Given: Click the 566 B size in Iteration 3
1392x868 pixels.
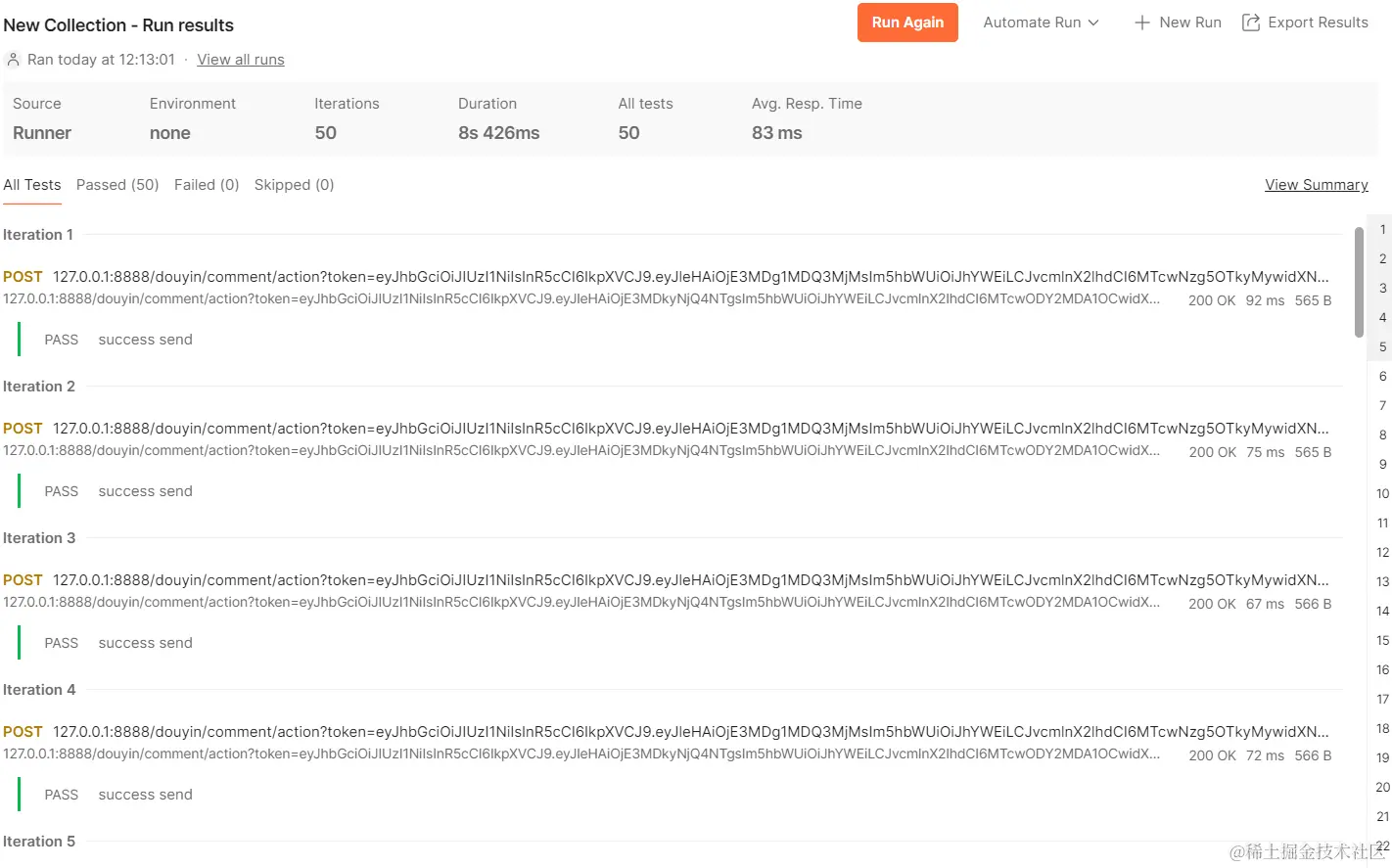Looking at the screenshot, I should (1313, 604).
